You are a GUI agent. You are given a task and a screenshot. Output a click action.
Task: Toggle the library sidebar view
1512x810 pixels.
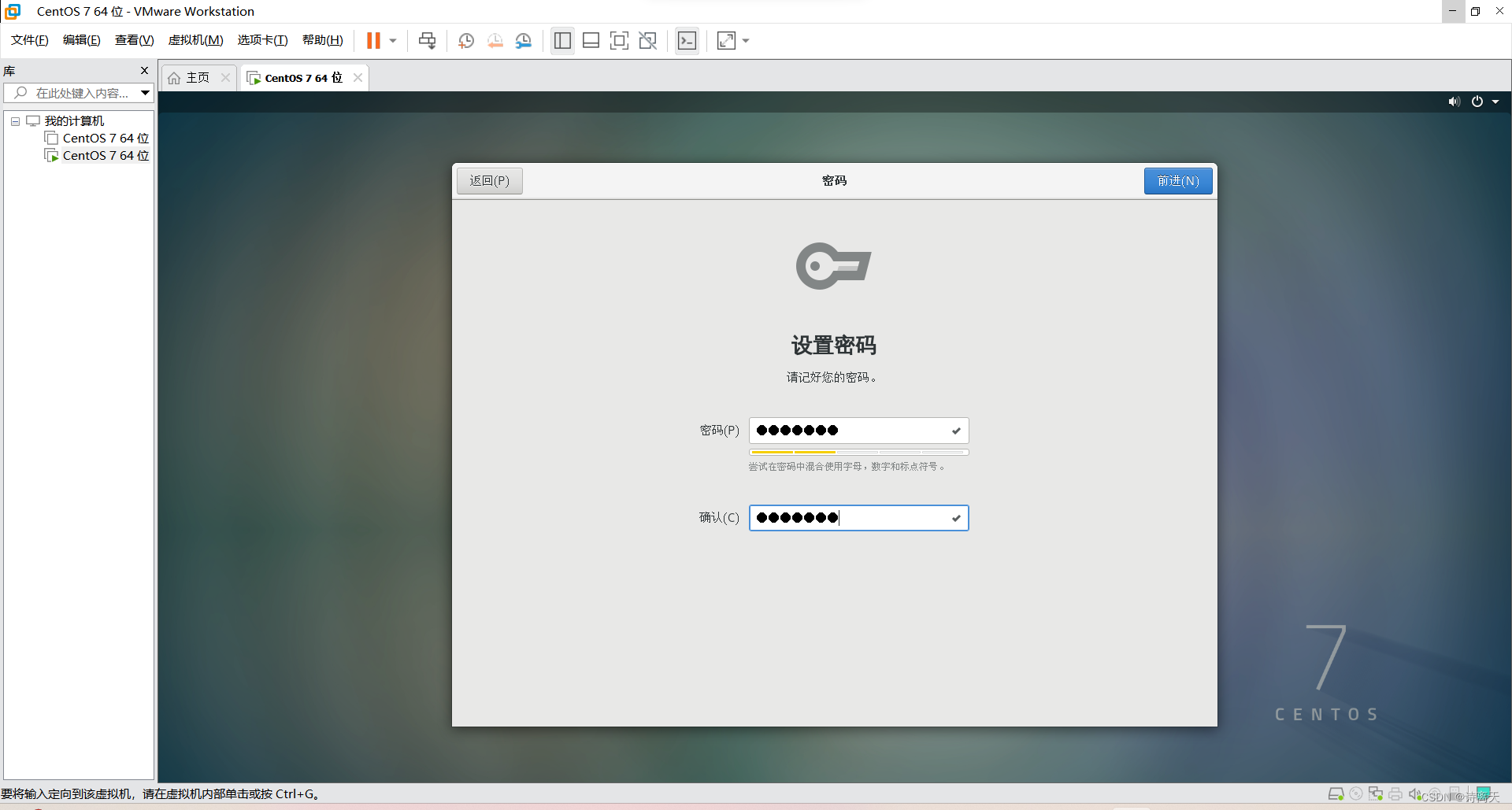(562, 40)
